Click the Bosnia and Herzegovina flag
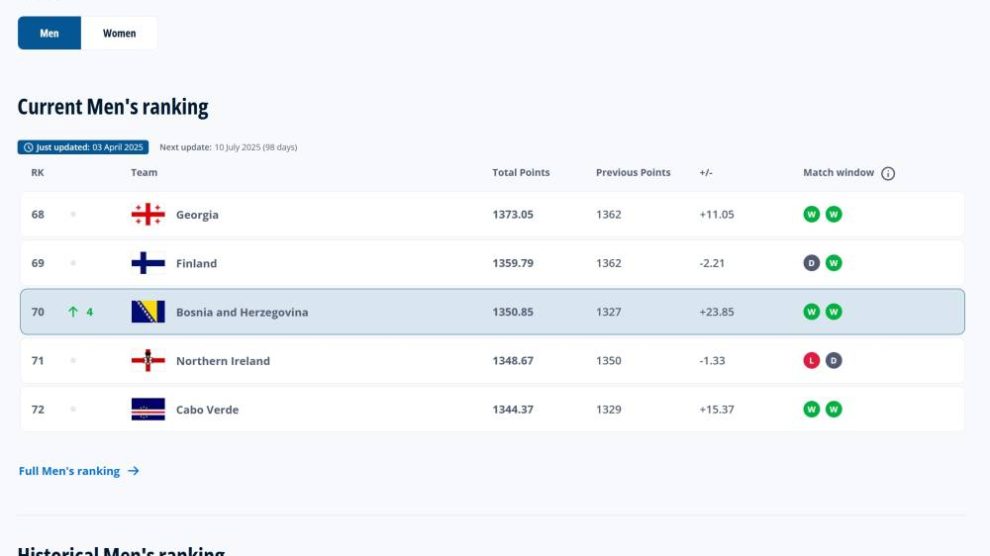990x556 pixels. tap(148, 312)
